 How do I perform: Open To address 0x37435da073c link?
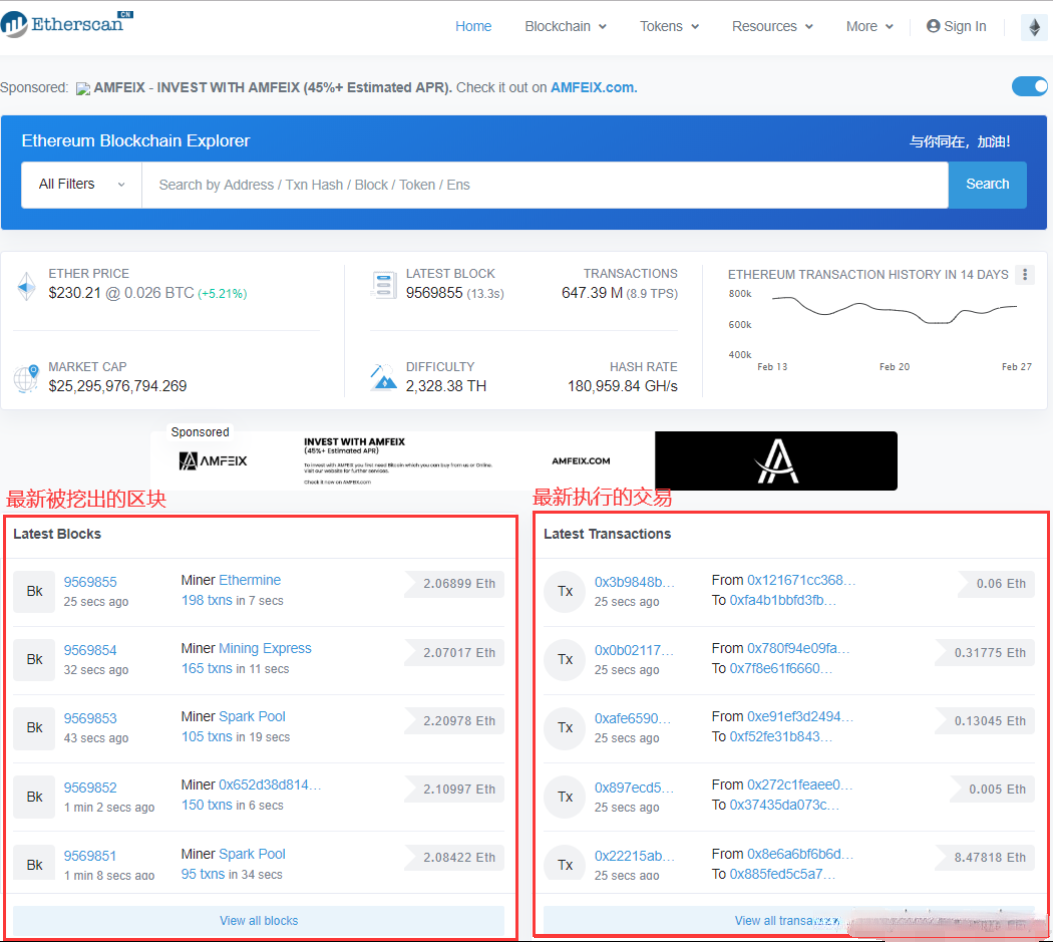tap(784, 805)
